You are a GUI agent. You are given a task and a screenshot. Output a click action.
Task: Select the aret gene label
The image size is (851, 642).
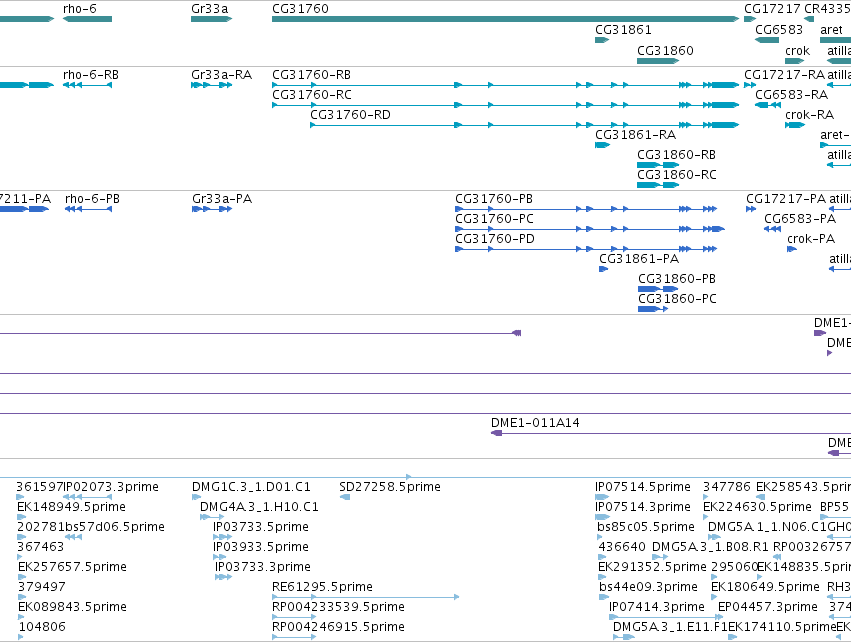[831, 29]
